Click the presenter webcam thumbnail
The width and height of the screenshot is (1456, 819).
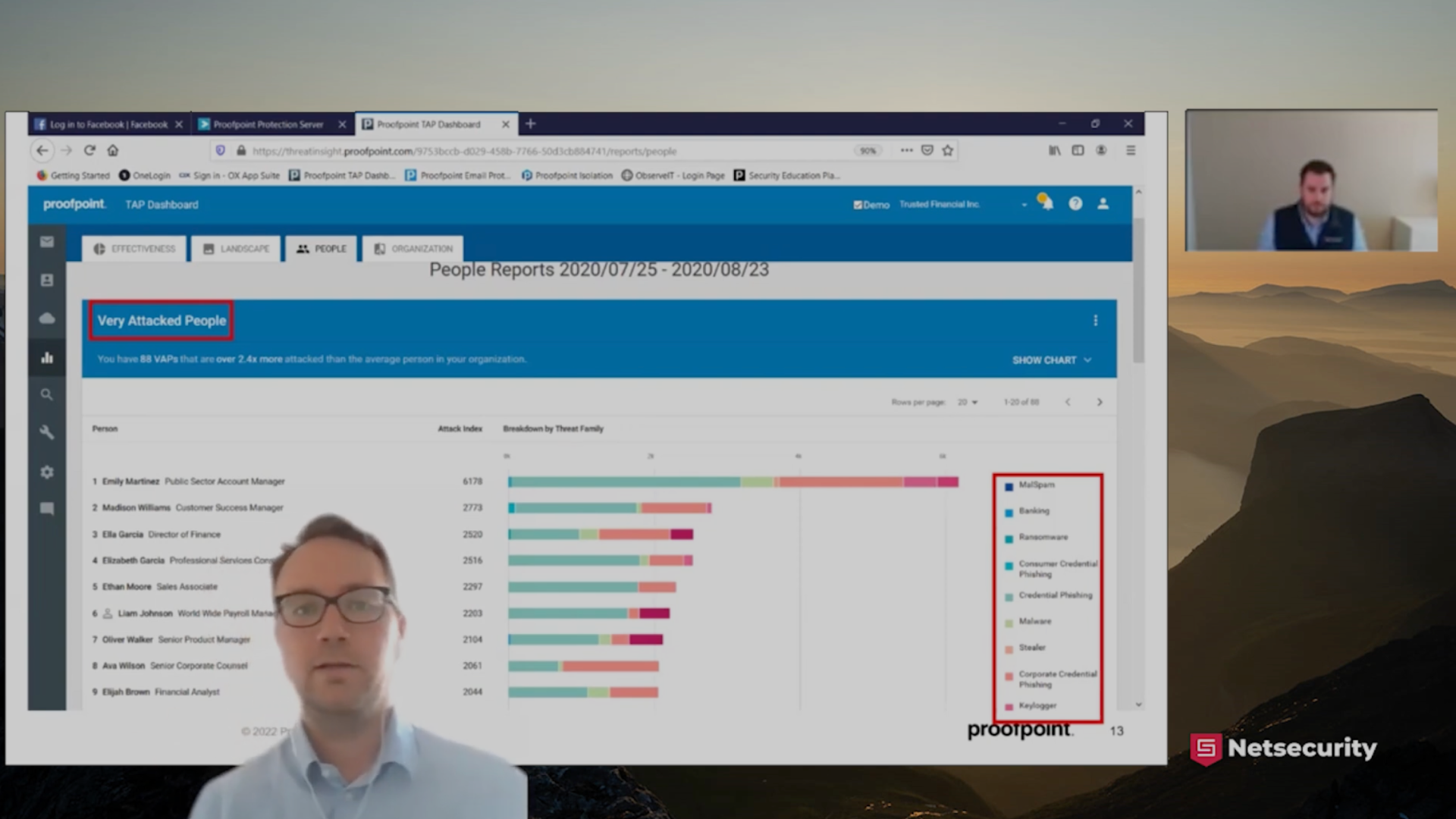coord(1311,180)
